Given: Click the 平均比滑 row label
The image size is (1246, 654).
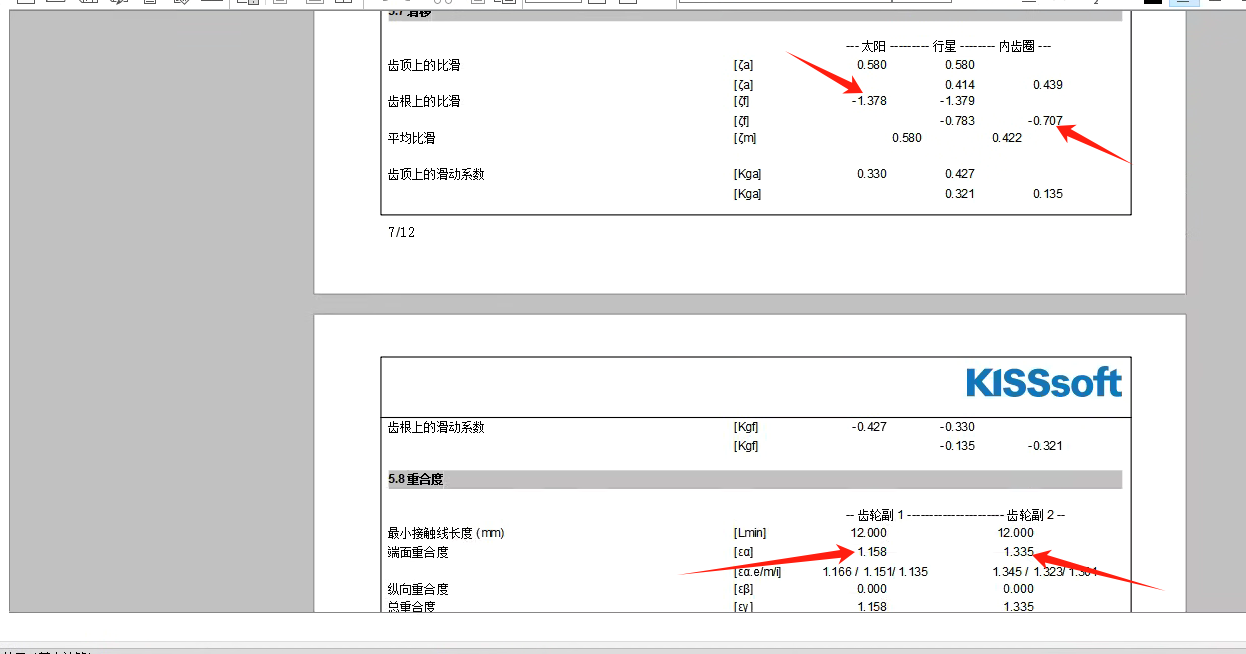Looking at the screenshot, I should coord(412,138).
